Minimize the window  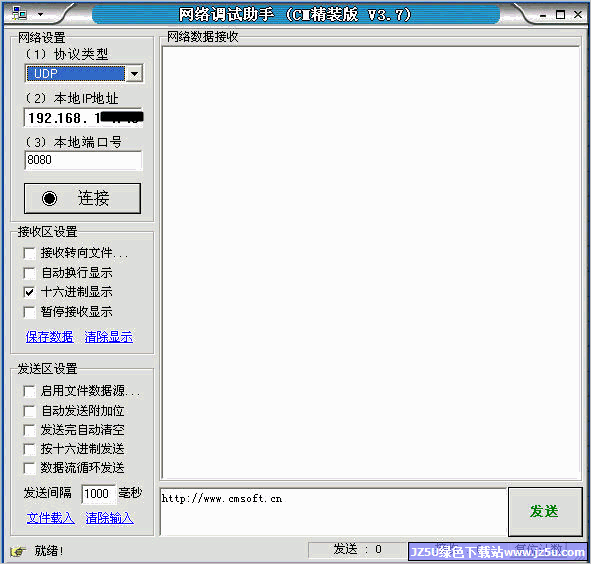[543, 15]
